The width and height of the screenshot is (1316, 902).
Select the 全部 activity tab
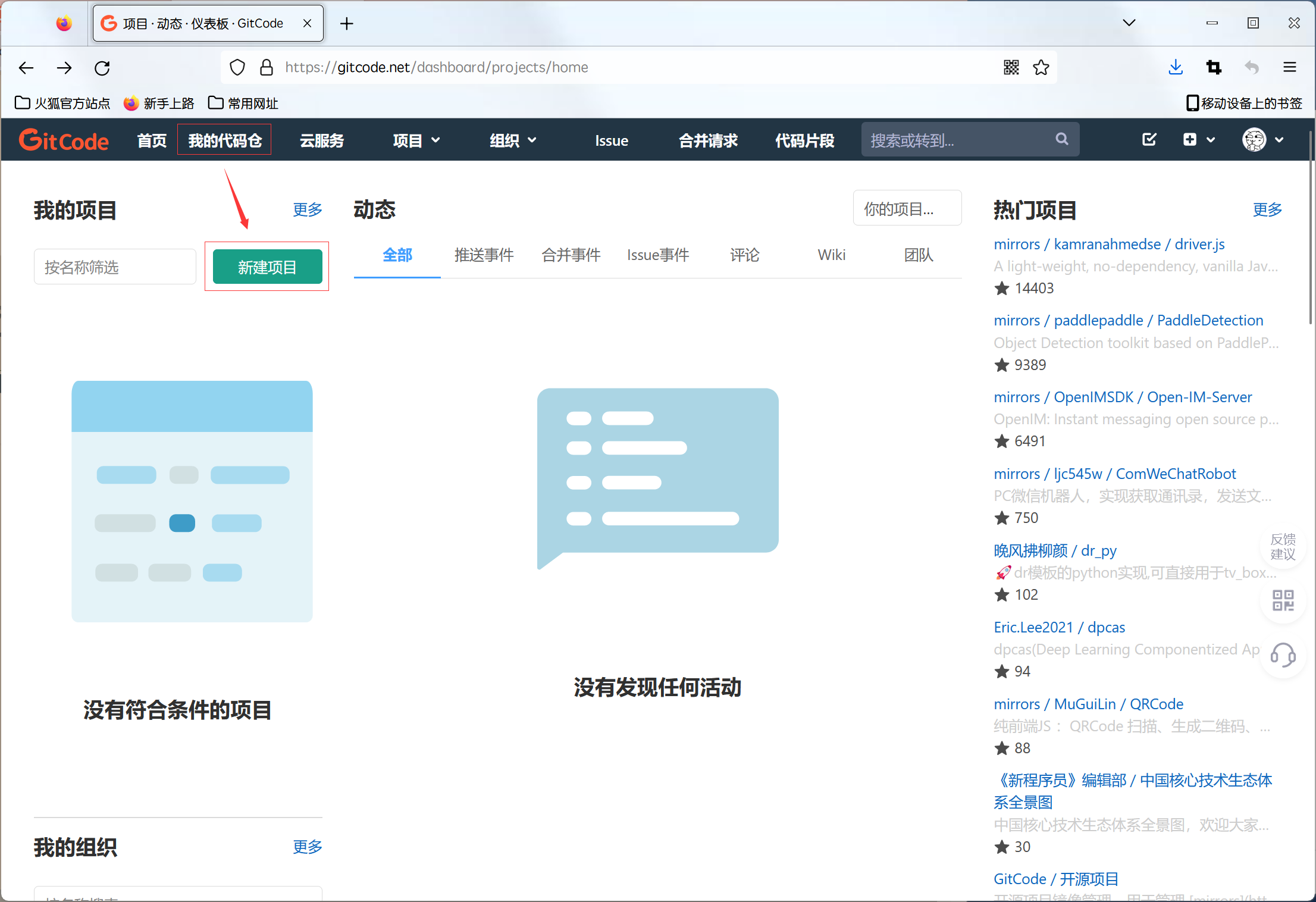pos(397,255)
